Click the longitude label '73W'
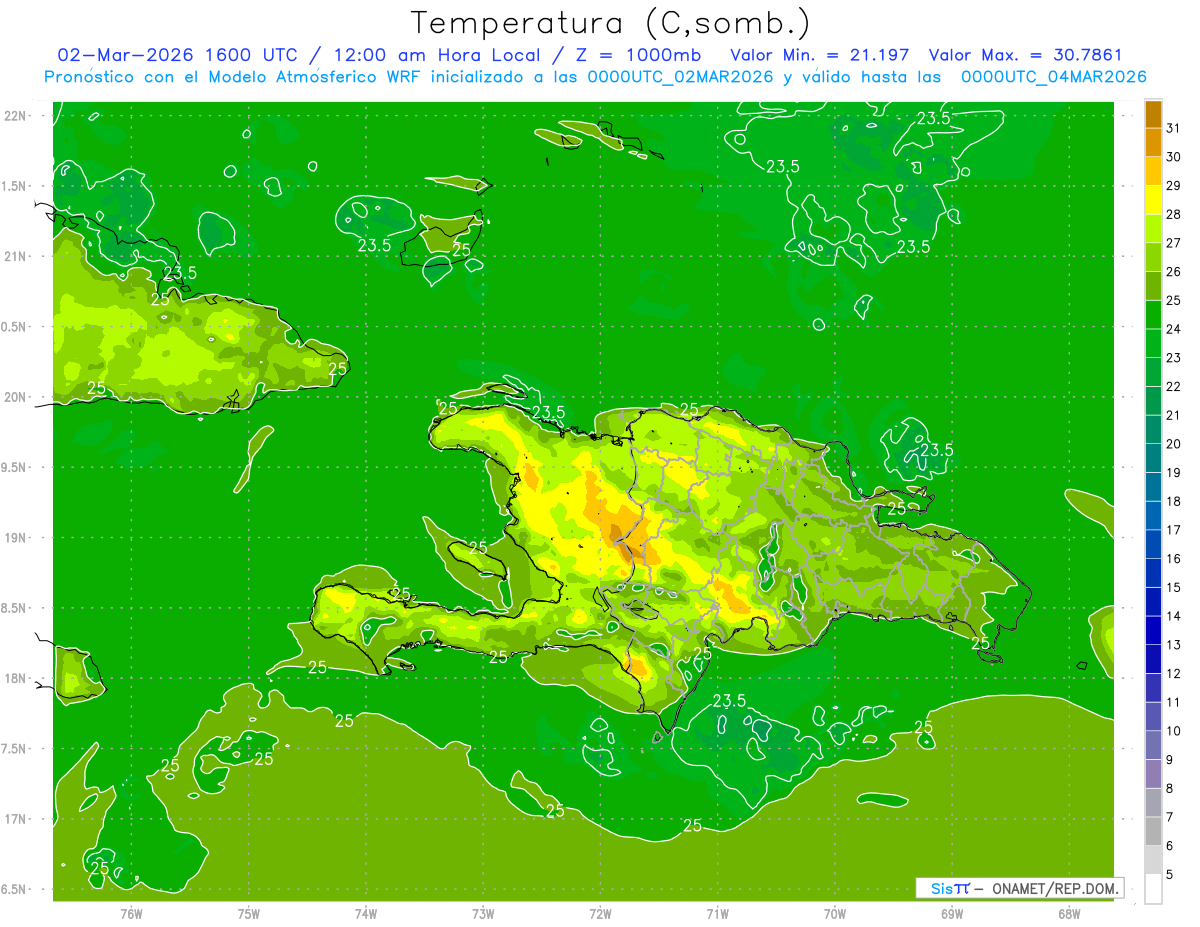 [483, 913]
